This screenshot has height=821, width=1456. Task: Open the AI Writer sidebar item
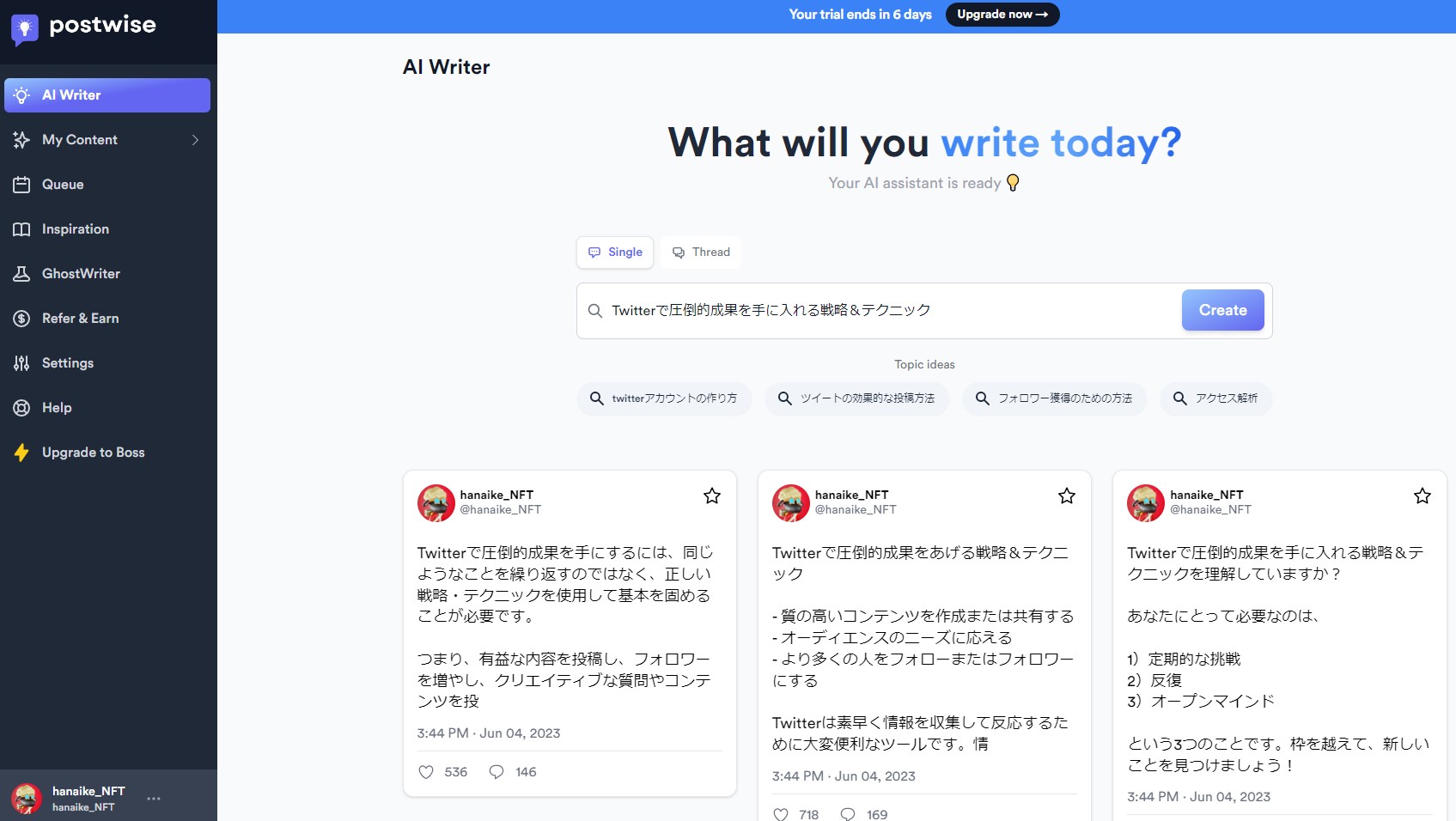pyautogui.click(x=107, y=95)
